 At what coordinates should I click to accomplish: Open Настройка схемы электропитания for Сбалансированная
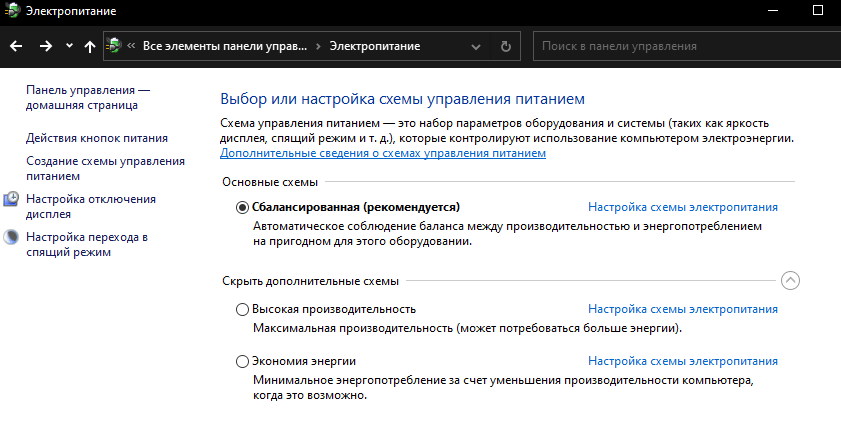[x=682, y=207]
